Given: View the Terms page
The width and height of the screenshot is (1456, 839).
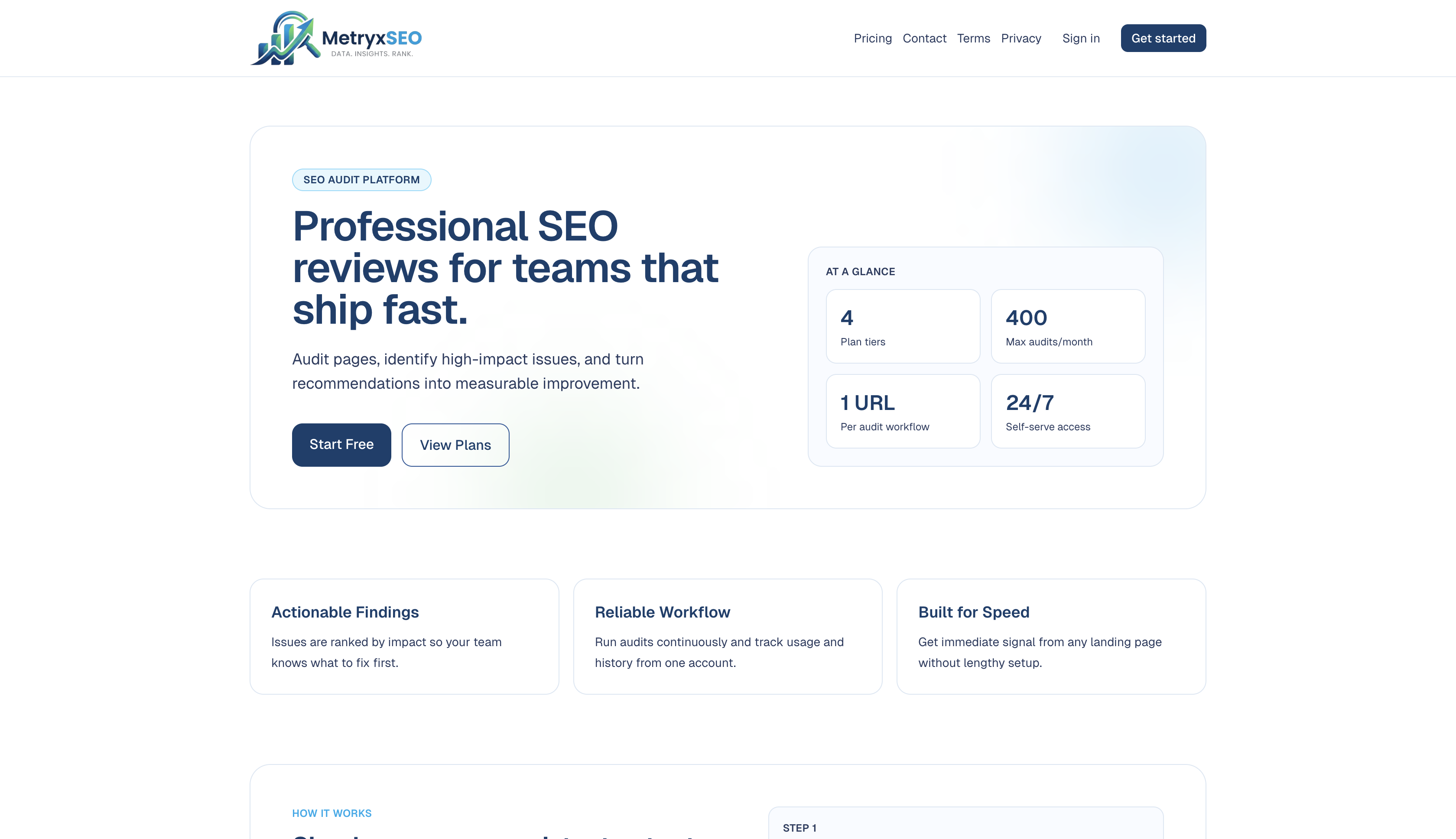Looking at the screenshot, I should 973,38.
